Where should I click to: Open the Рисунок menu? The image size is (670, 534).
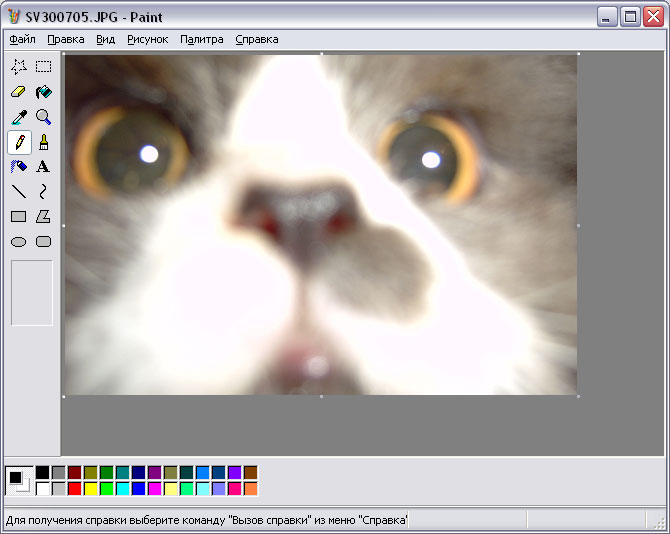pyautogui.click(x=147, y=39)
